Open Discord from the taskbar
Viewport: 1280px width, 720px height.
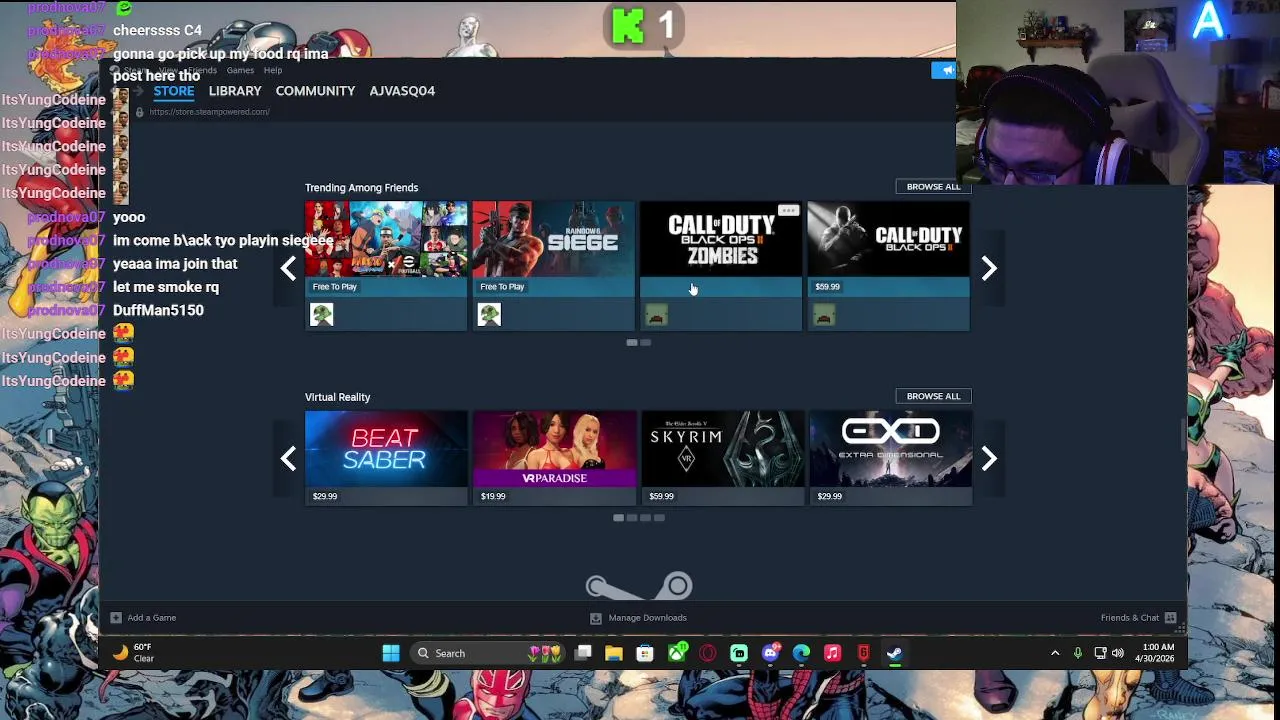point(770,653)
